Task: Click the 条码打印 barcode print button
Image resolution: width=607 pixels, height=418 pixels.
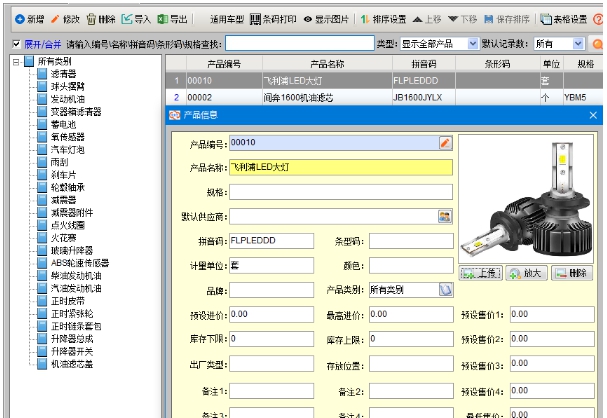Action: (273, 19)
